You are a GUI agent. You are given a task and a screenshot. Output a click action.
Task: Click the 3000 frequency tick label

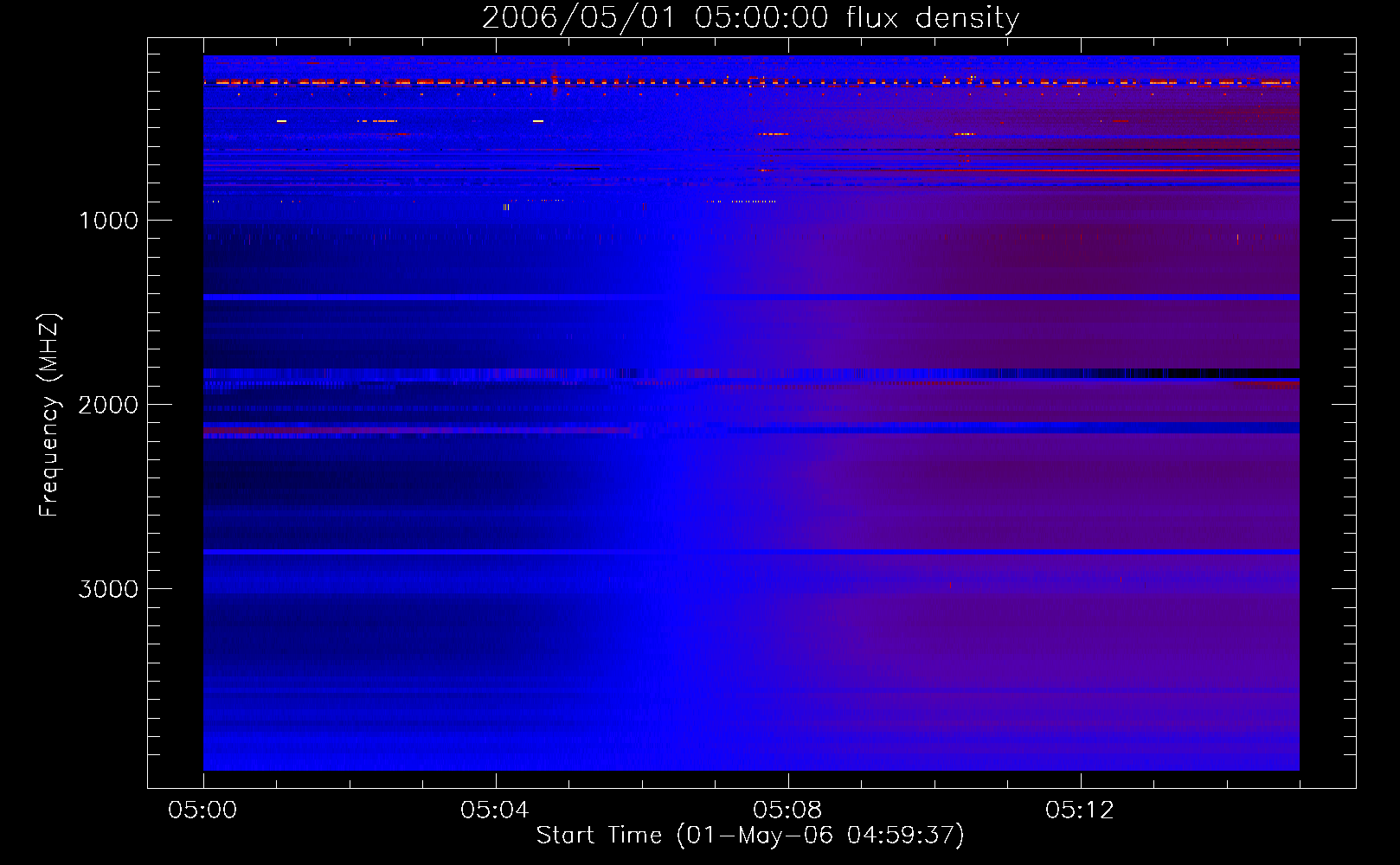pyautogui.click(x=108, y=588)
